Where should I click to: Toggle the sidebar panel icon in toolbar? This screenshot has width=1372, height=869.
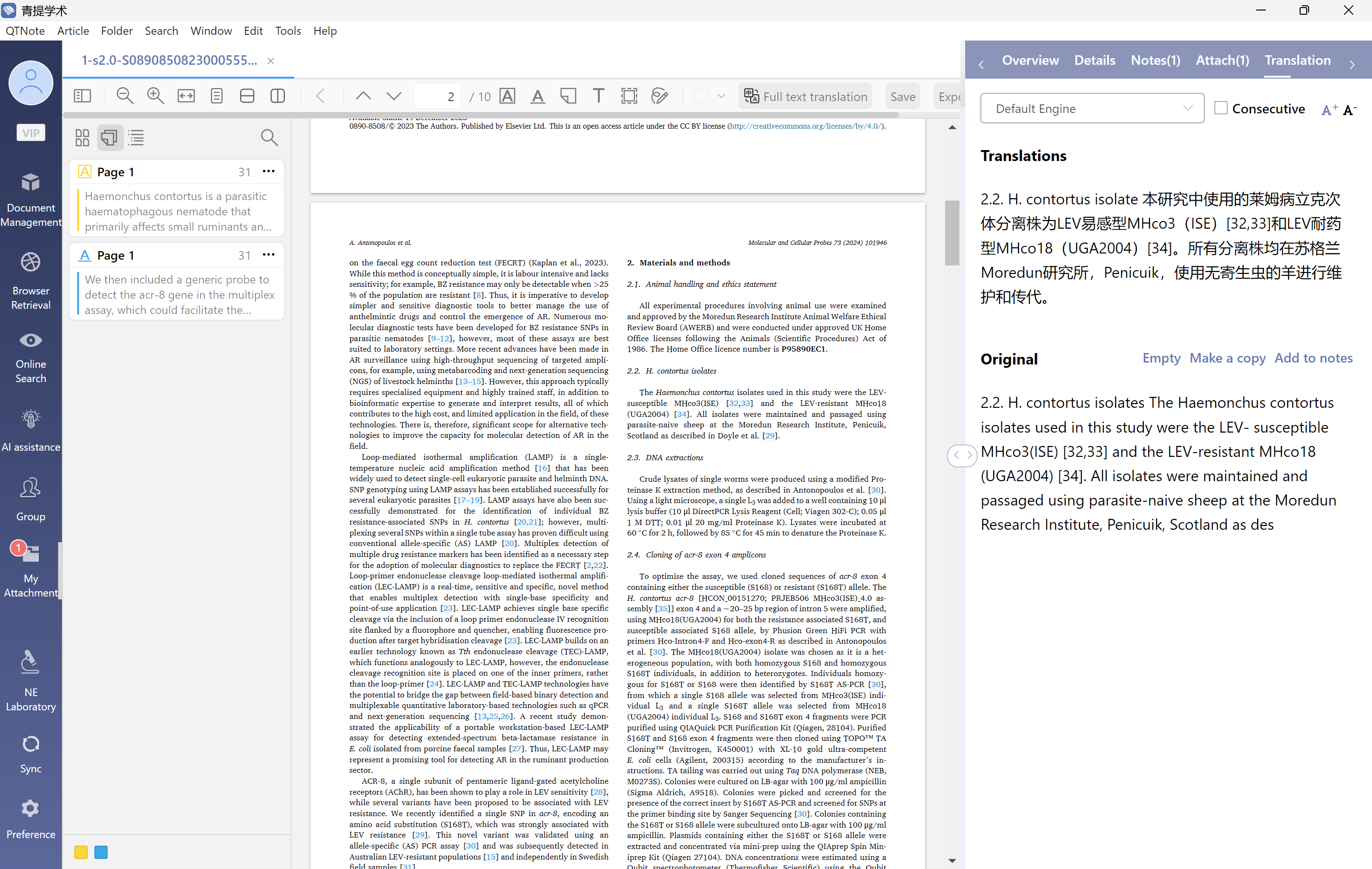[x=82, y=96]
